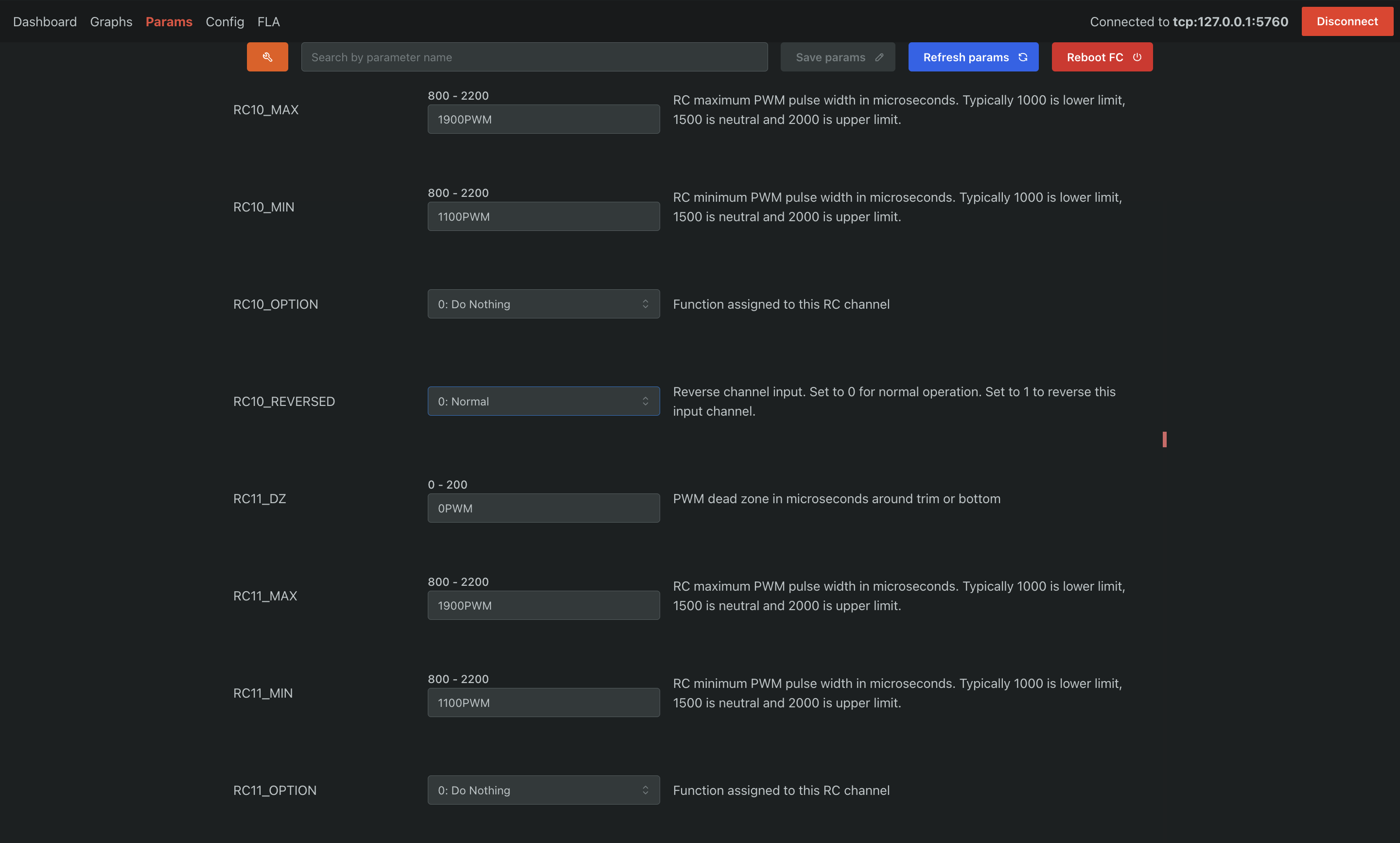Edit the RC10_MIN value field
The height and width of the screenshot is (843, 1400).
coord(543,216)
